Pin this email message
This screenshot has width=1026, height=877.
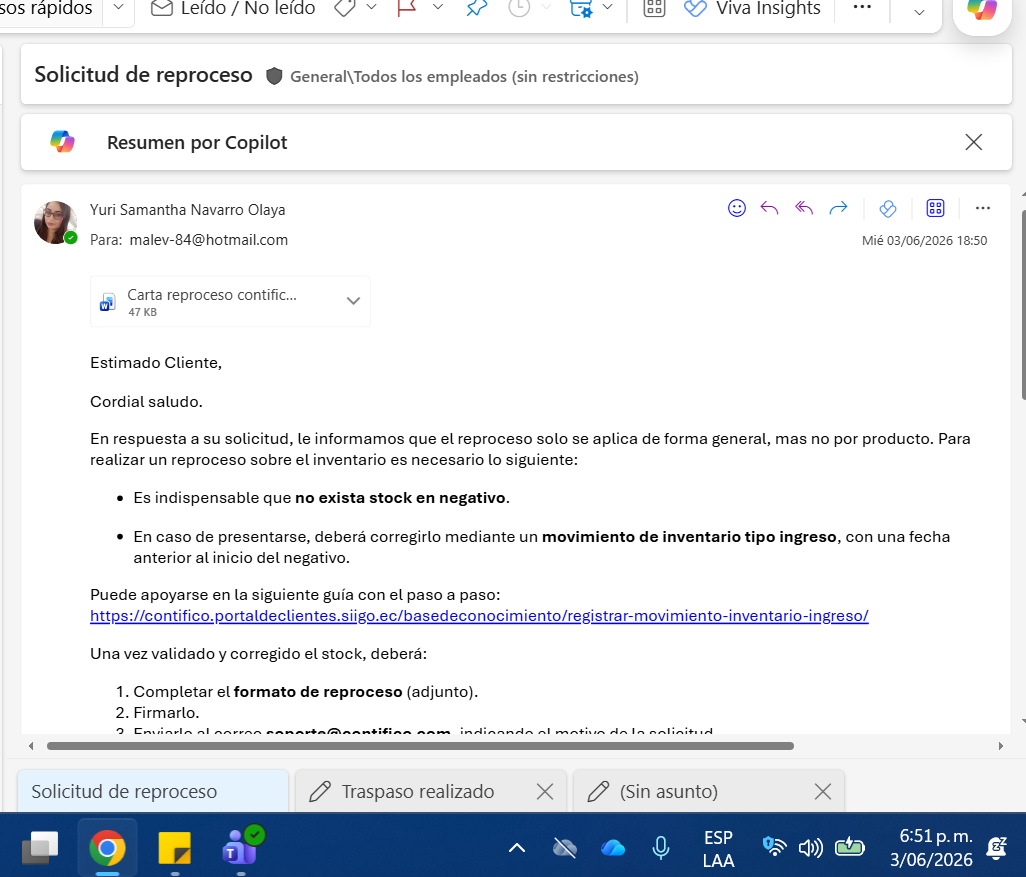(477, 8)
